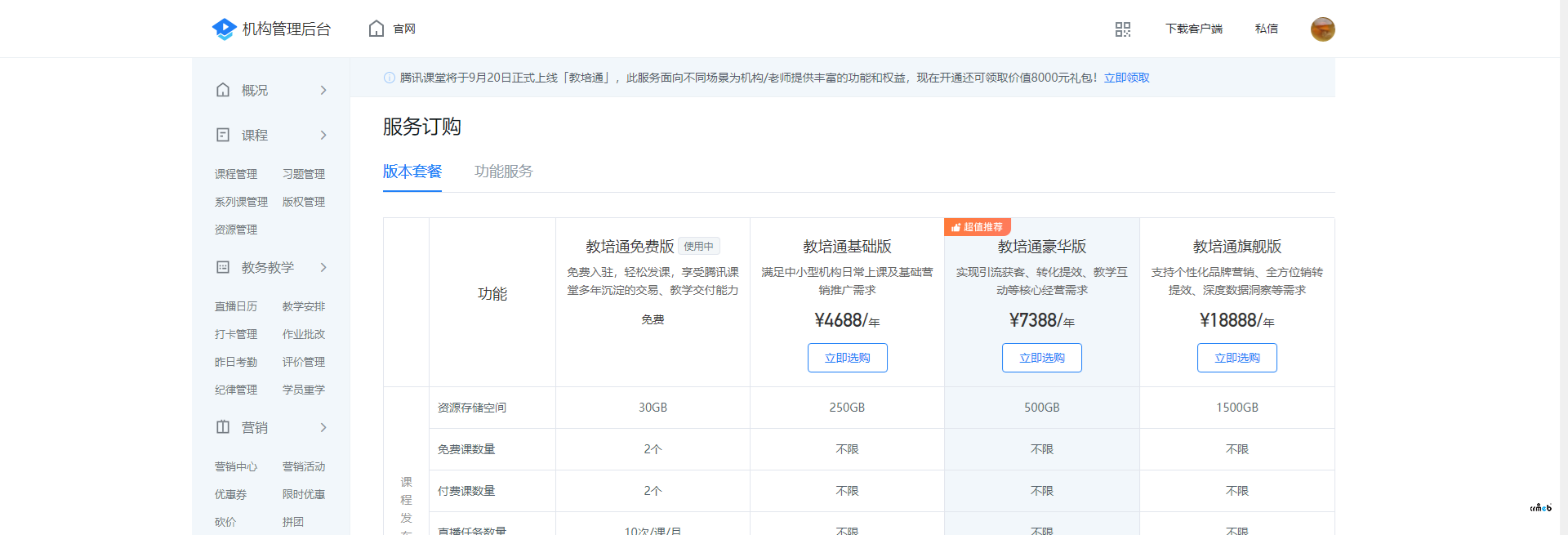The height and width of the screenshot is (535, 1568).
Task: Open 评价管理 in the sidebar
Action: (x=304, y=362)
